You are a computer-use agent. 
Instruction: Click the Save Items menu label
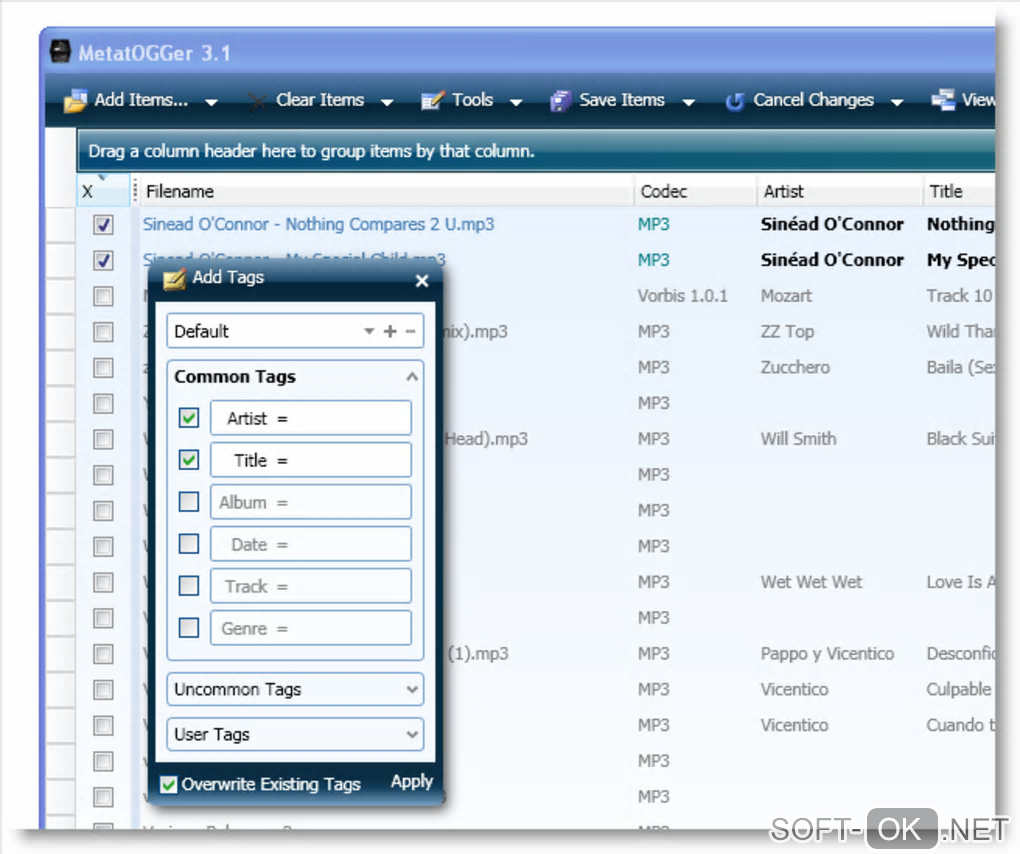(622, 100)
